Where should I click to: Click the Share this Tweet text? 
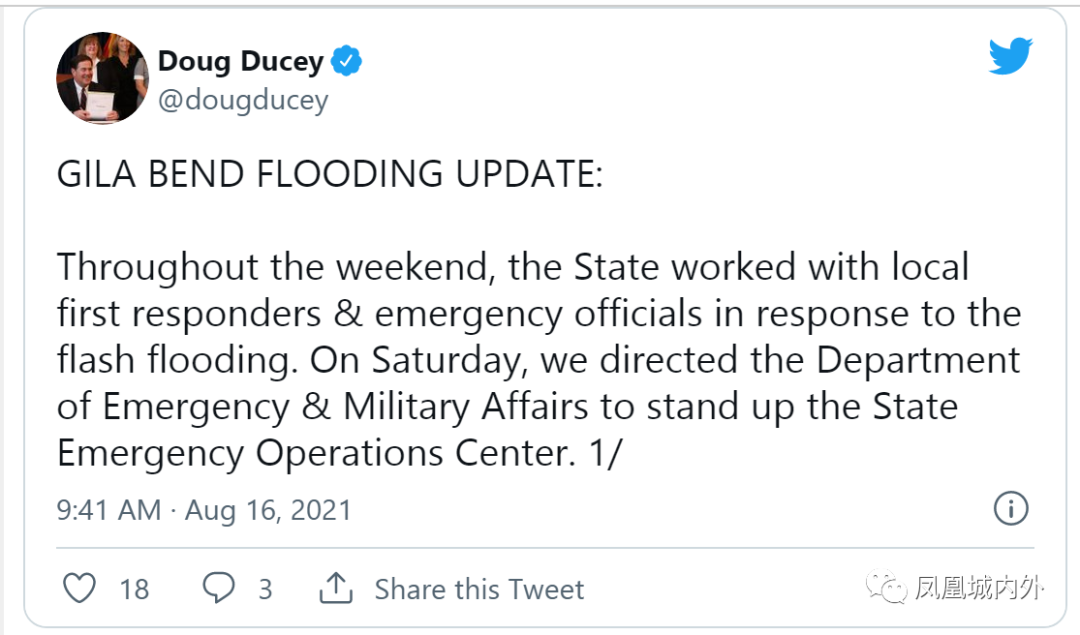coord(479,589)
